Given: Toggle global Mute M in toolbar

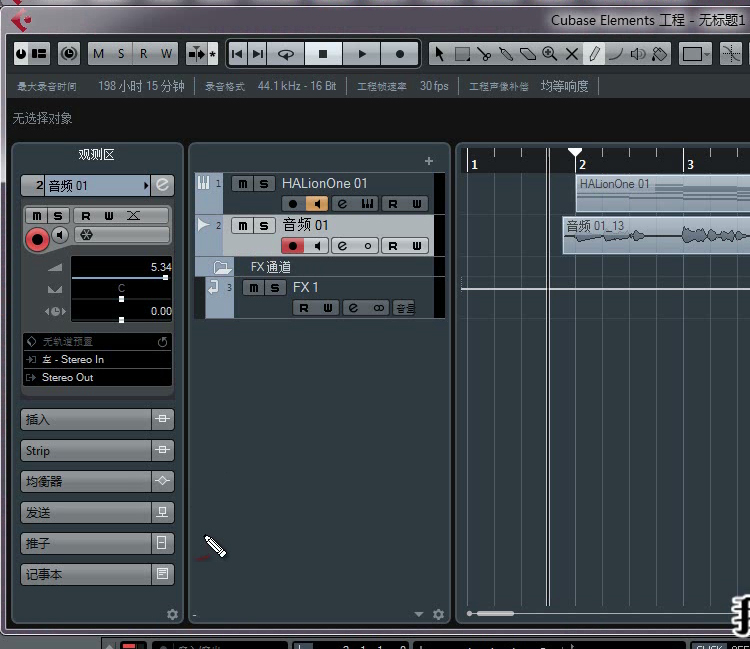Looking at the screenshot, I should (x=99, y=54).
